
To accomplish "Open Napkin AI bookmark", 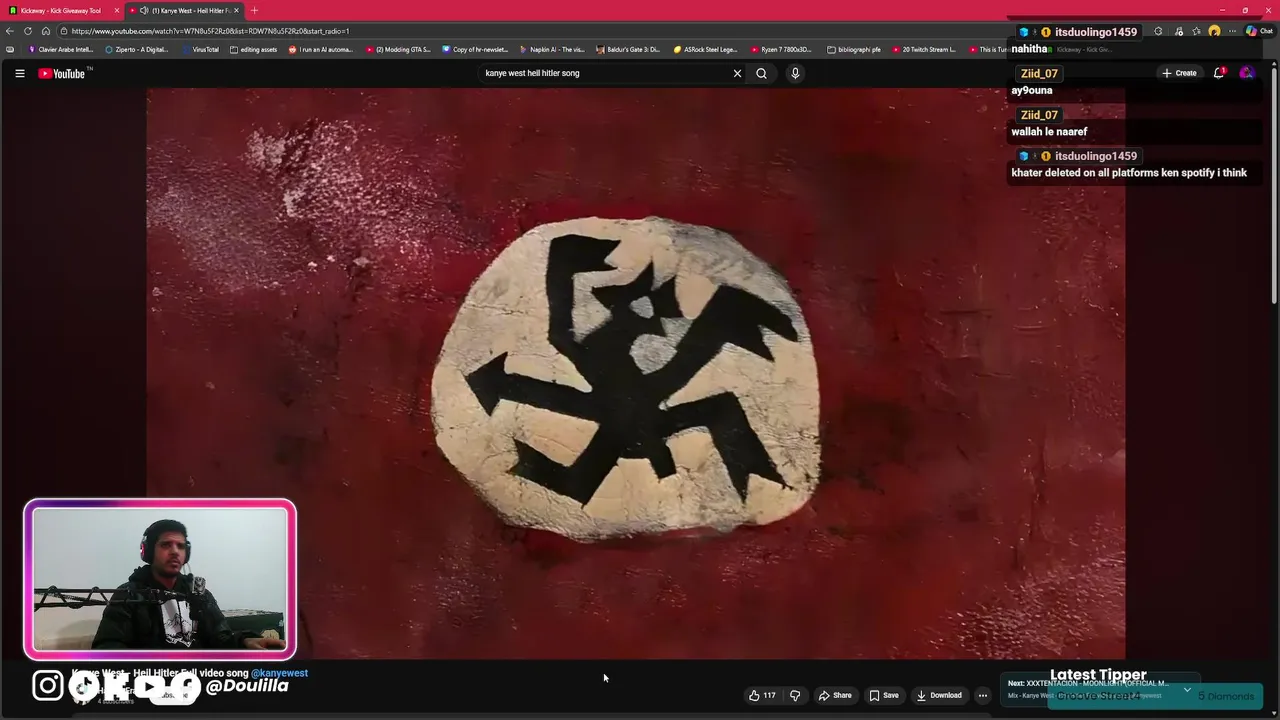I will pyautogui.click(x=552, y=49).
